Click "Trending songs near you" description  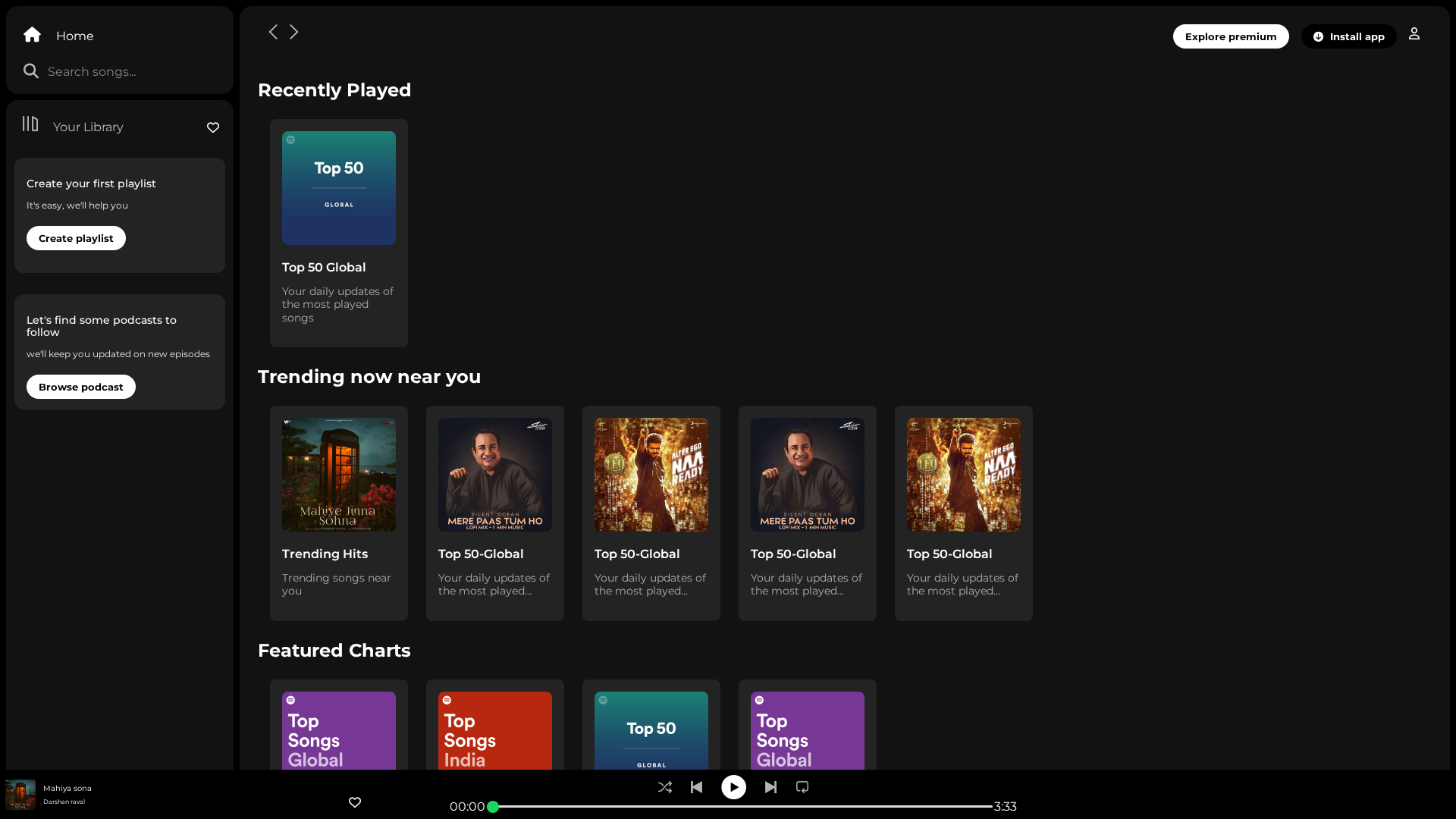pos(337,584)
